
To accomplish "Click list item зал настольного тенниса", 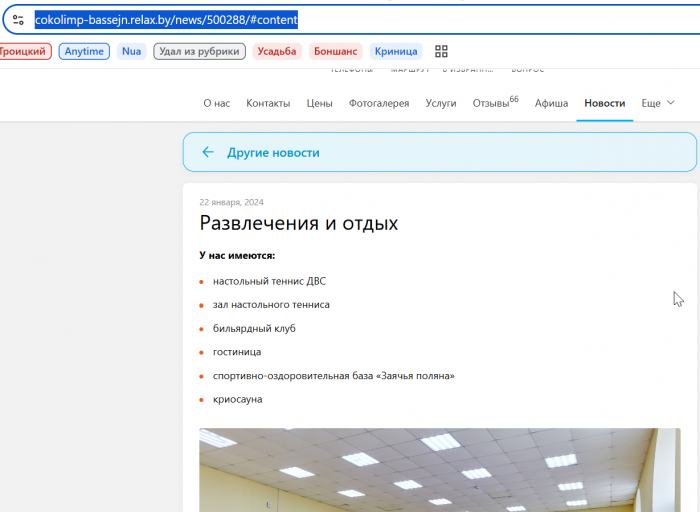I will (271, 304).
